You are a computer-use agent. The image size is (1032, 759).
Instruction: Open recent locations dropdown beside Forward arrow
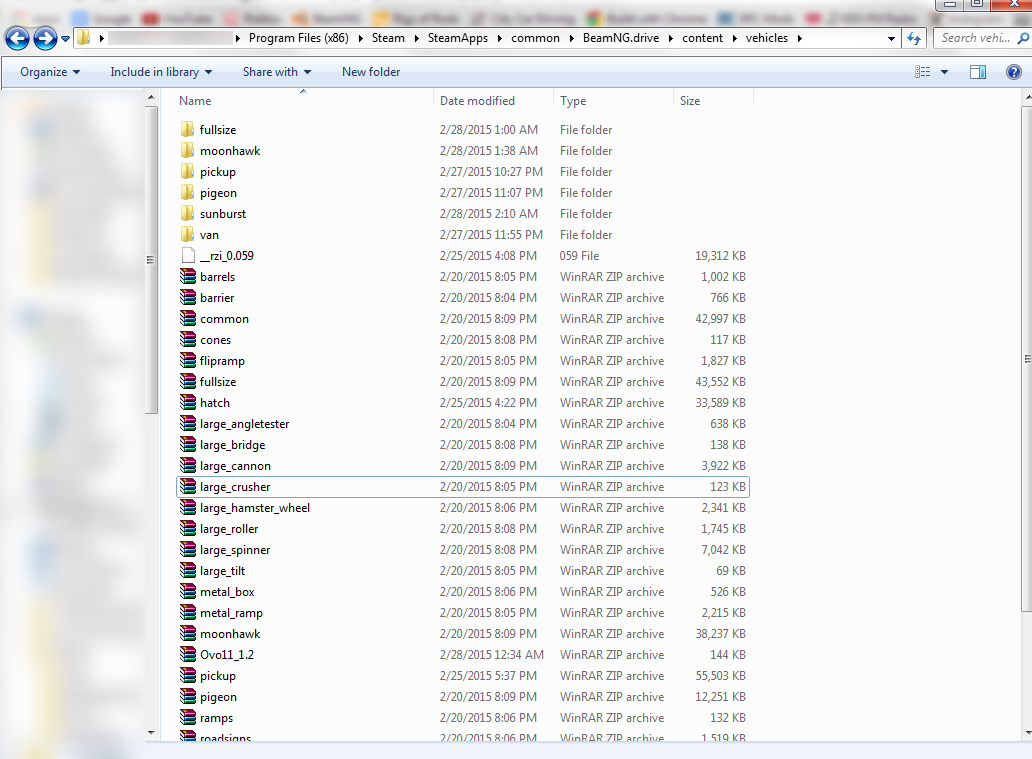click(65, 39)
